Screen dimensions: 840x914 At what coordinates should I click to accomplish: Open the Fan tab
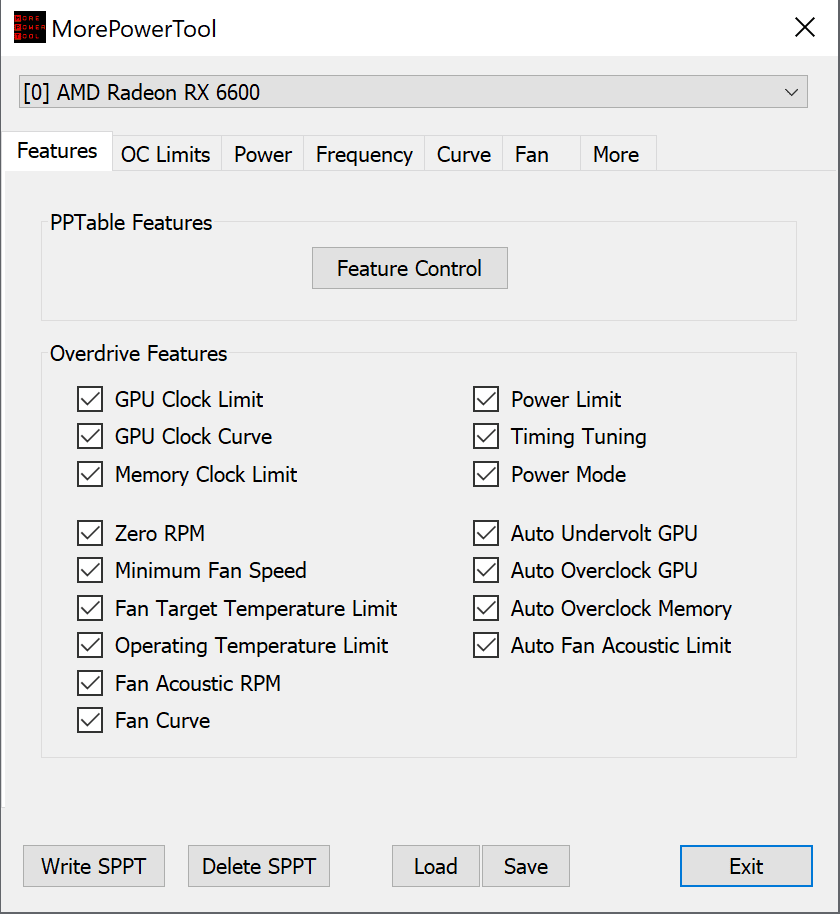coord(532,154)
